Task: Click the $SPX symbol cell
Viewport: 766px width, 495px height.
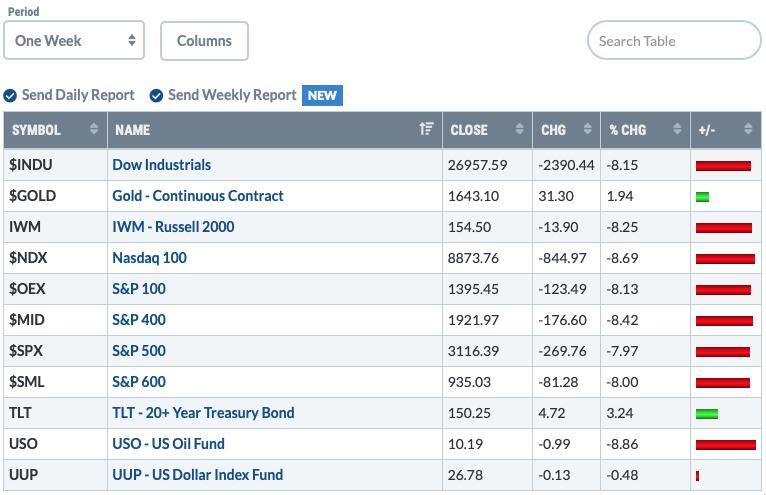Action: (x=55, y=351)
